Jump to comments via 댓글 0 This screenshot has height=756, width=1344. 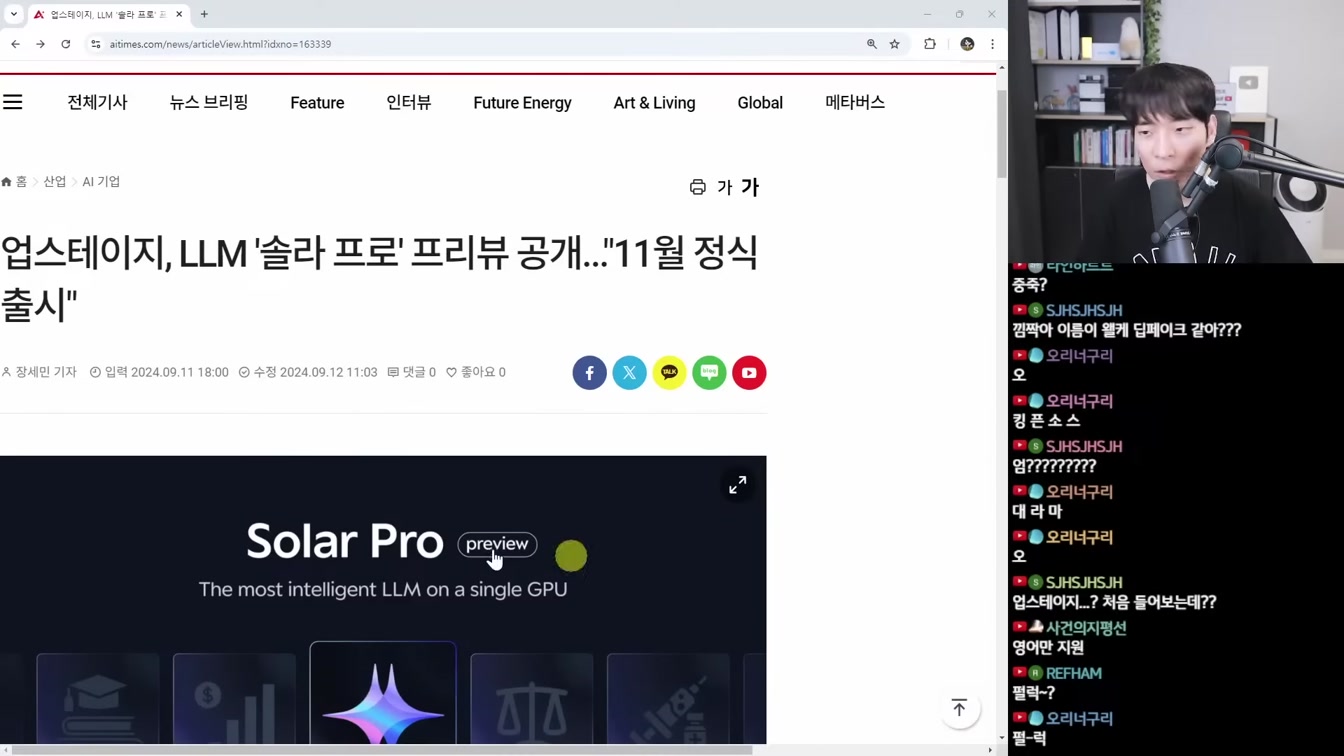411,372
